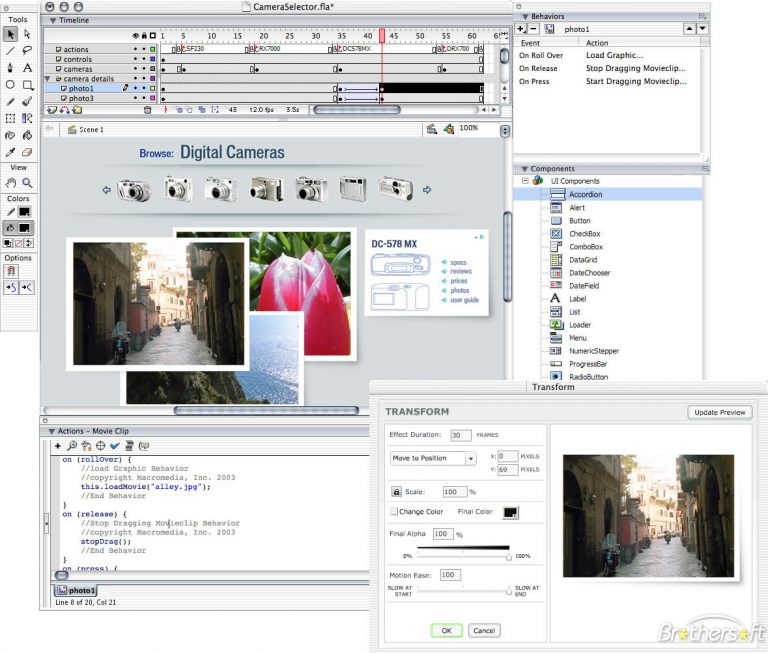Click OK in Transform dialog
This screenshot has width=768, height=653.
point(446,630)
